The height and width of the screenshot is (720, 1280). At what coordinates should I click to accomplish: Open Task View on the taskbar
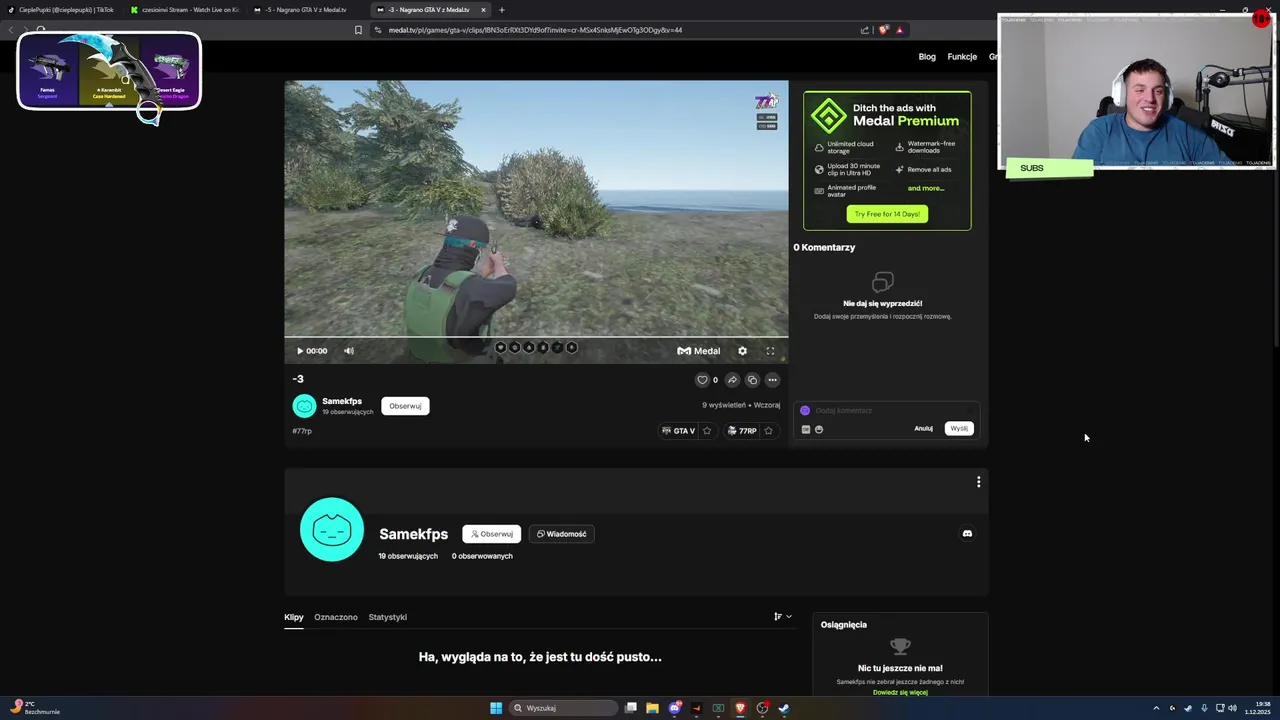click(631, 708)
